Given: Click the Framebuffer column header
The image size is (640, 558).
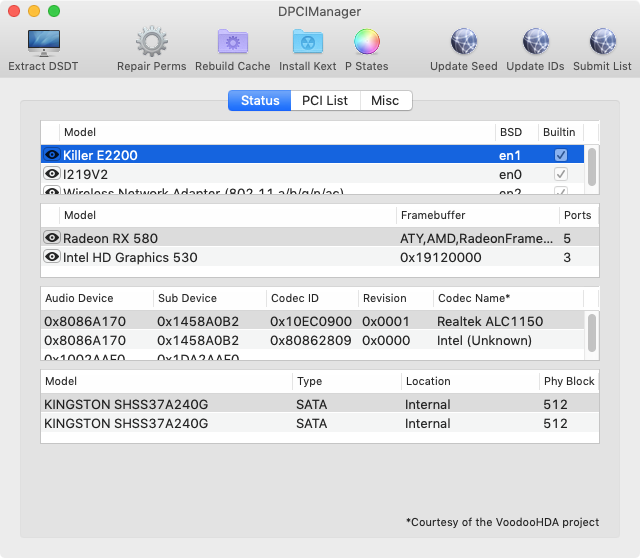Looking at the screenshot, I should 477,215.
